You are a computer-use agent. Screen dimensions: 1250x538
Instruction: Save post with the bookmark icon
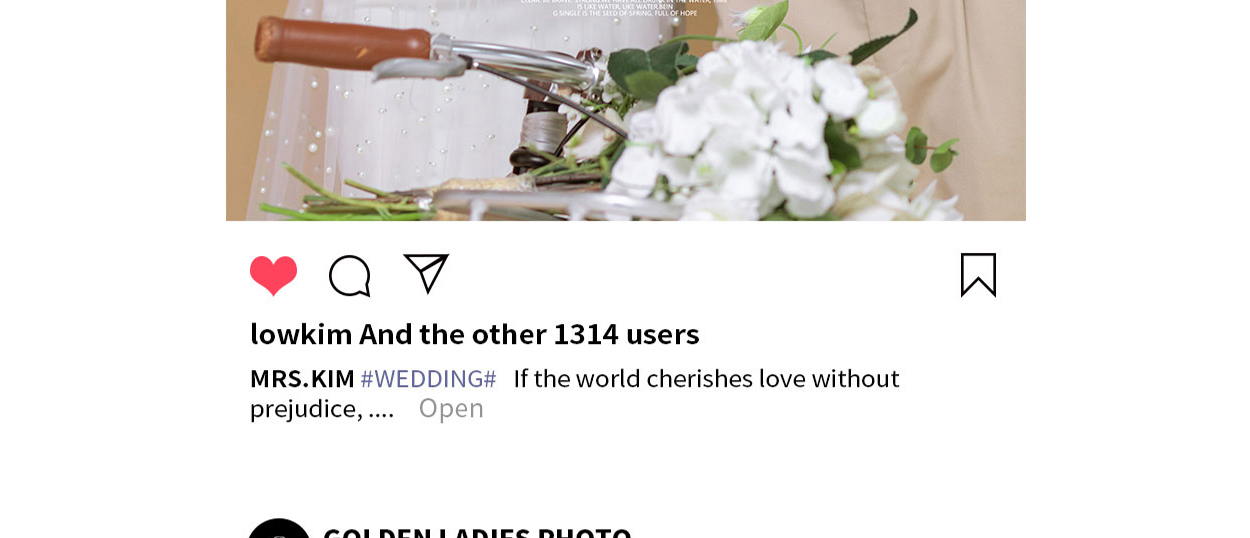pos(978,275)
